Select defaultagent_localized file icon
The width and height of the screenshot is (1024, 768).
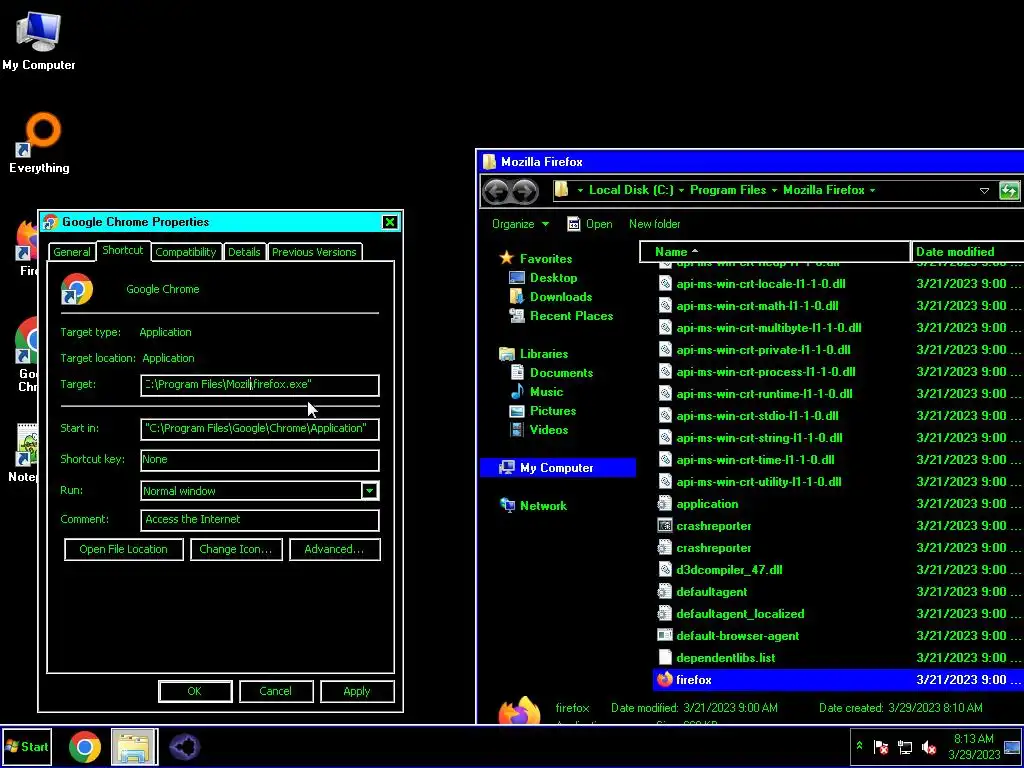point(665,614)
